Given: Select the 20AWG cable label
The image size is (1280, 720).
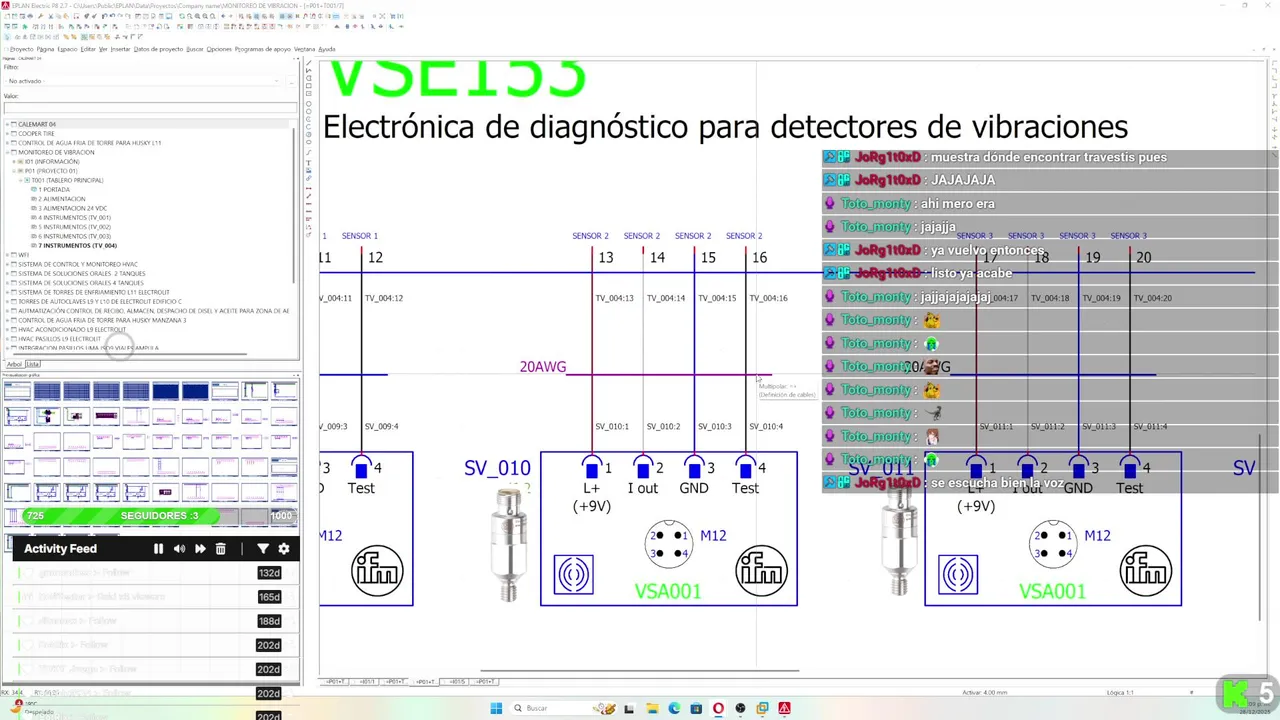Looking at the screenshot, I should point(543,367).
